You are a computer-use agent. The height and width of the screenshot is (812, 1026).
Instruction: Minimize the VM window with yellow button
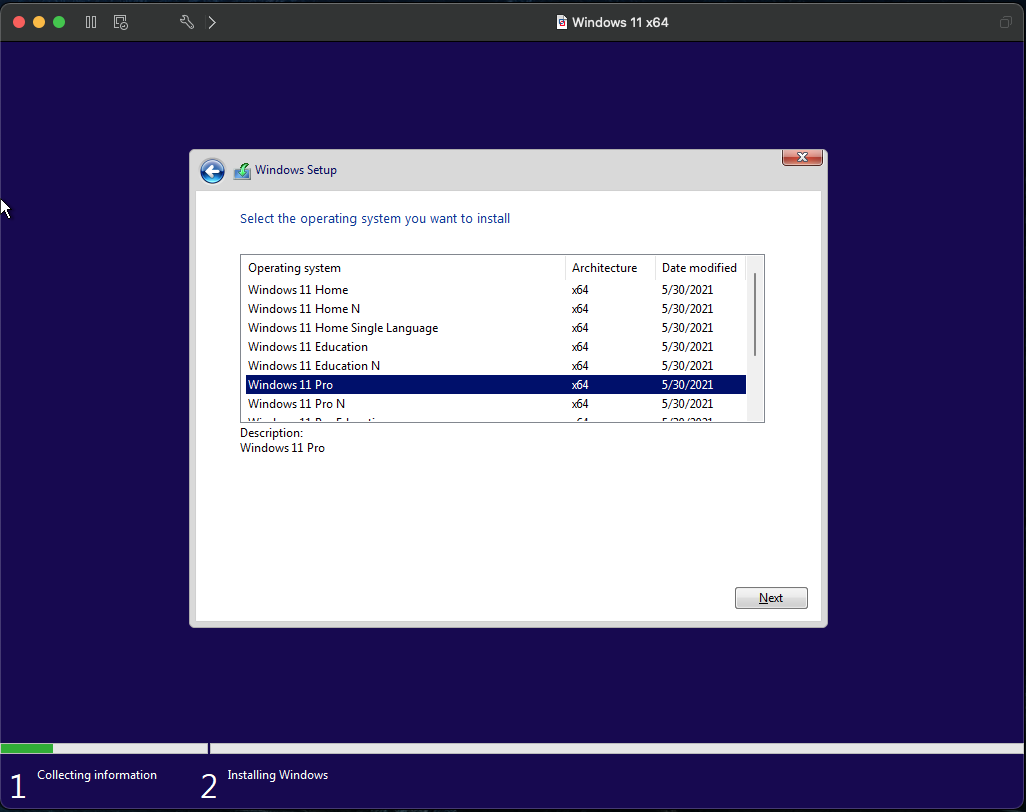coord(39,22)
